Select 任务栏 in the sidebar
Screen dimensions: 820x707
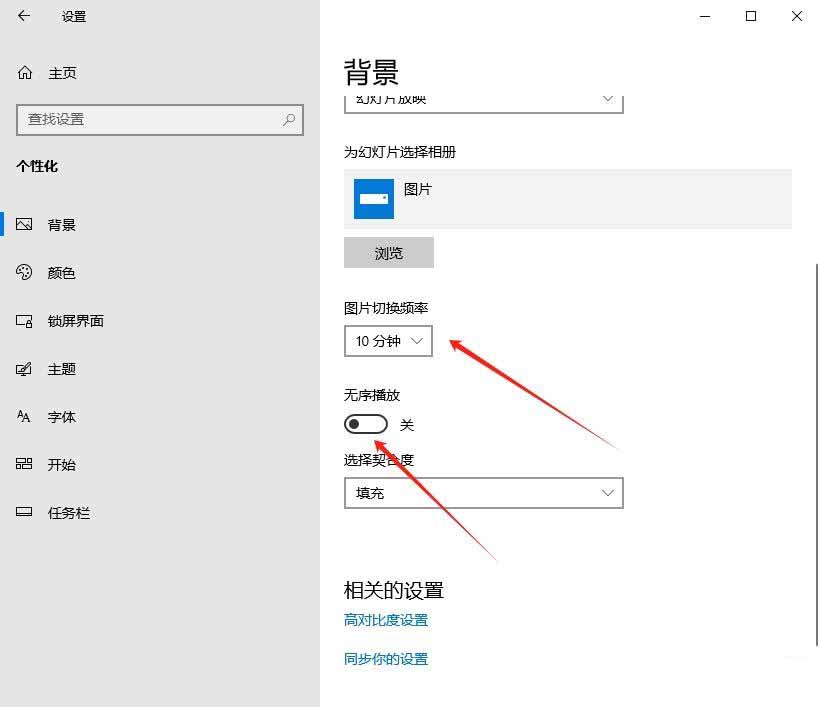[x=69, y=512]
